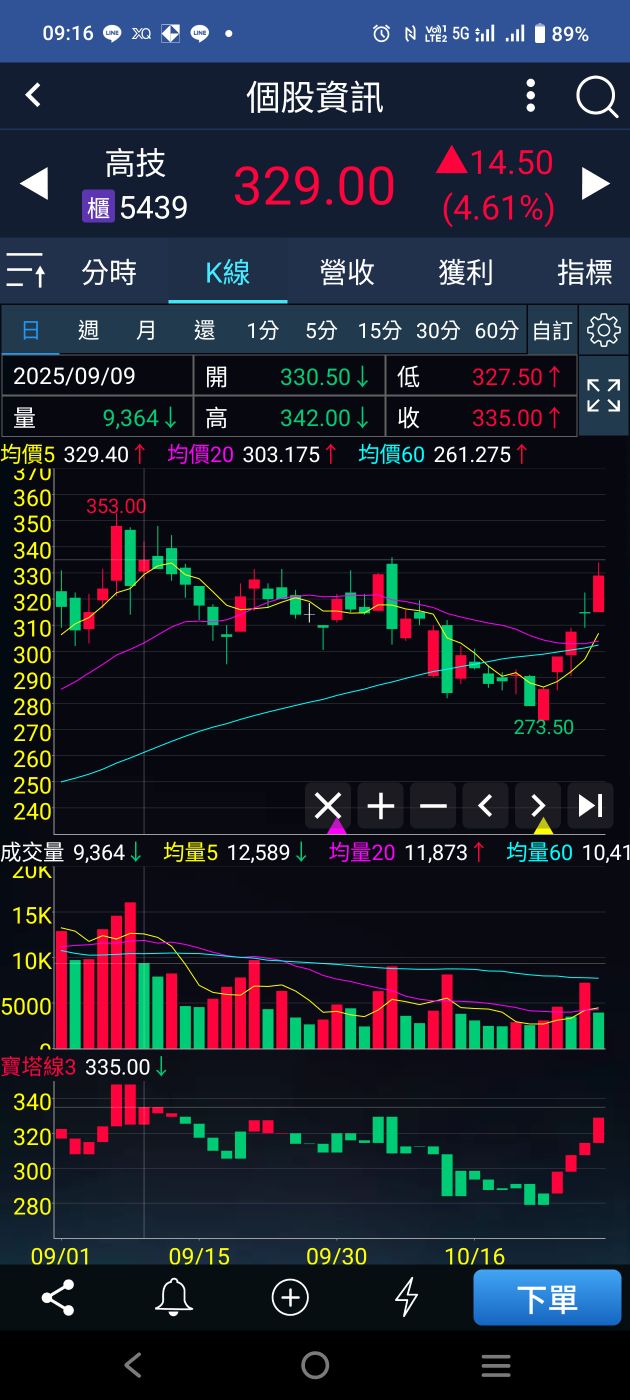Expand chart to fullscreen
Image resolution: width=630 pixels, height=1400 pixels.
pos(603,395)
